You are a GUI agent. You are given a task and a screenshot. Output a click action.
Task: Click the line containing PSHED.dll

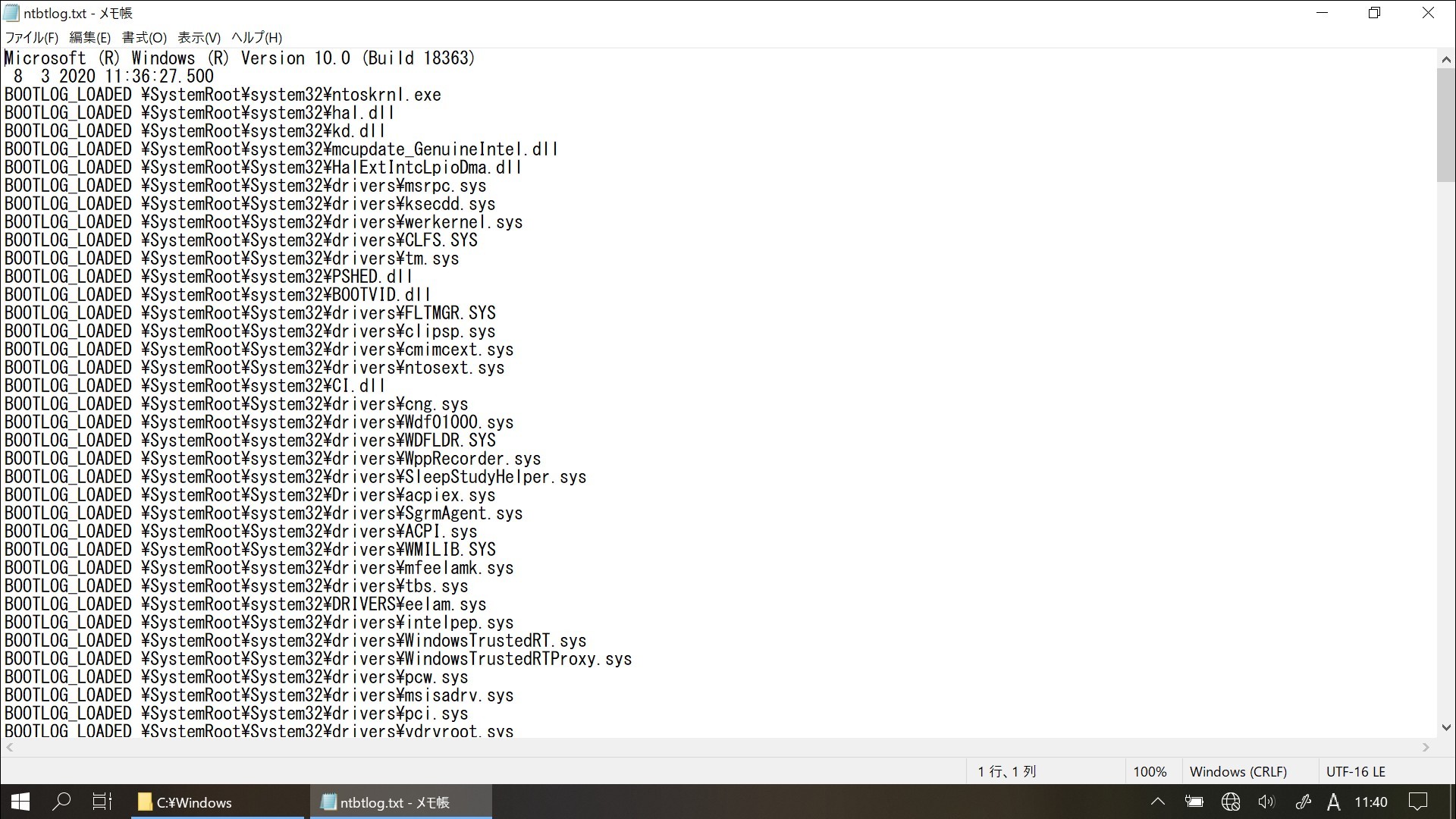coord(209,277)
